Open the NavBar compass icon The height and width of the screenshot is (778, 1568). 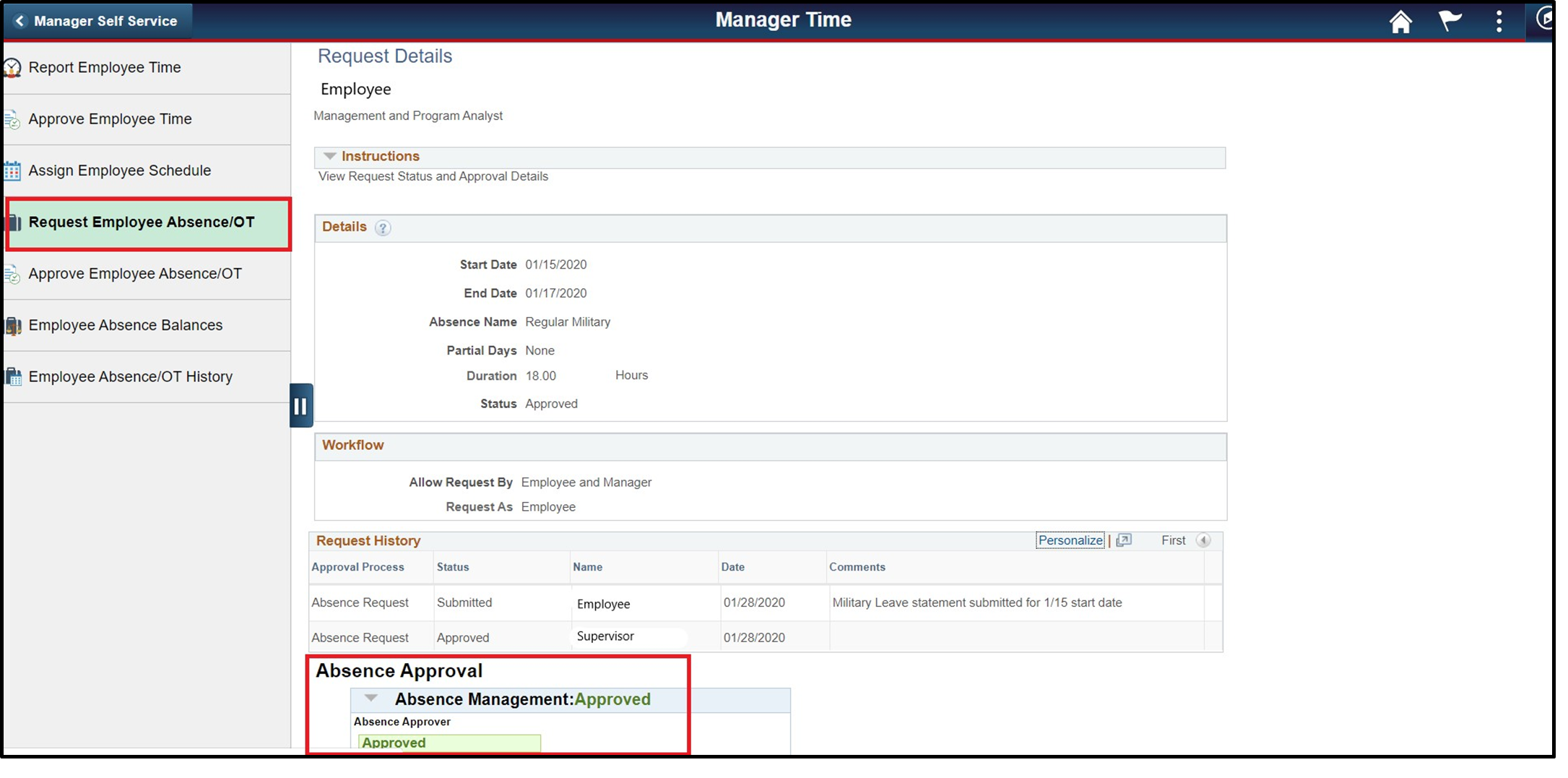(1546, 21)
